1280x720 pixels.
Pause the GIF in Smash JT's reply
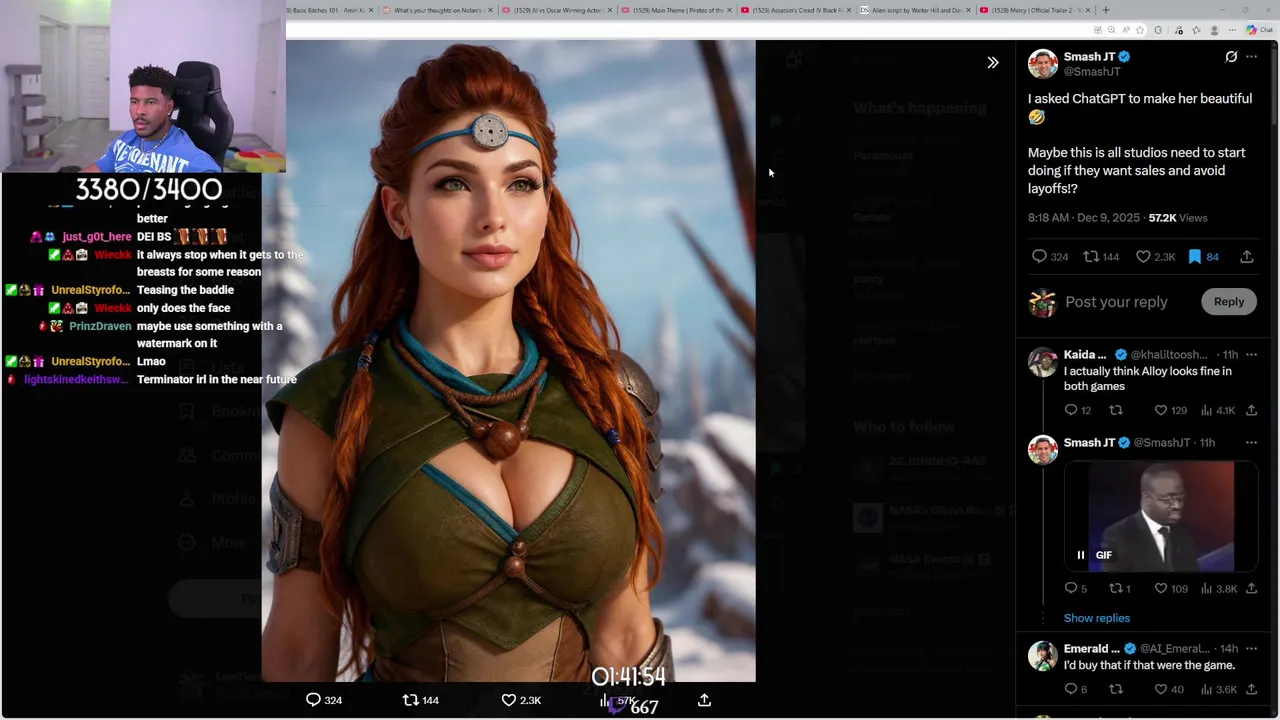pos(1080,555)
